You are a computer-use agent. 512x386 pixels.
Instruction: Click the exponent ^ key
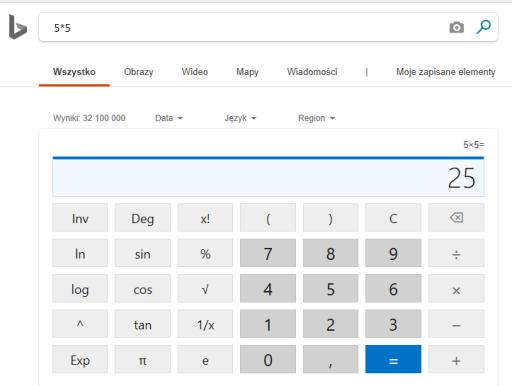coord(80,324)
